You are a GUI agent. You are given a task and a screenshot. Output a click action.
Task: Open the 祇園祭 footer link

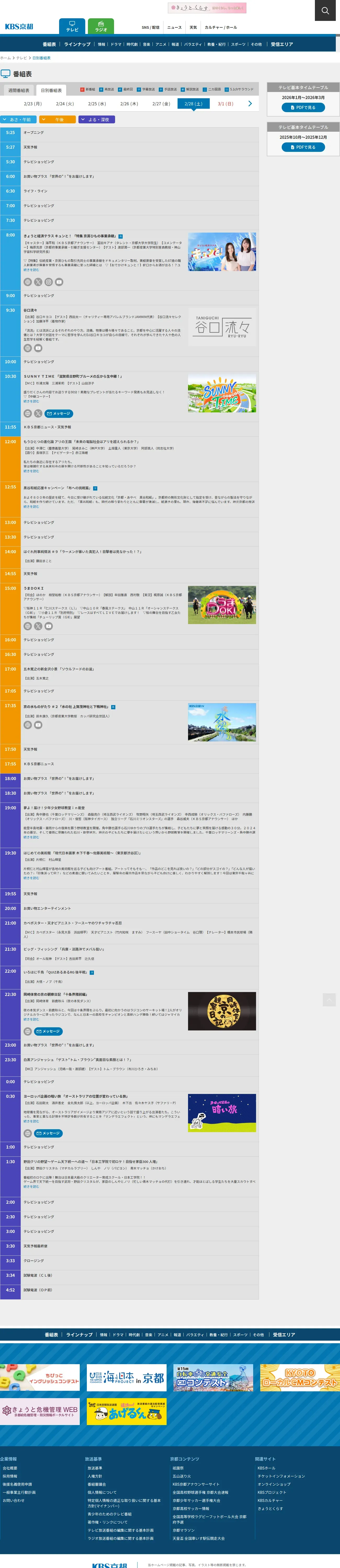(178, 1468)
